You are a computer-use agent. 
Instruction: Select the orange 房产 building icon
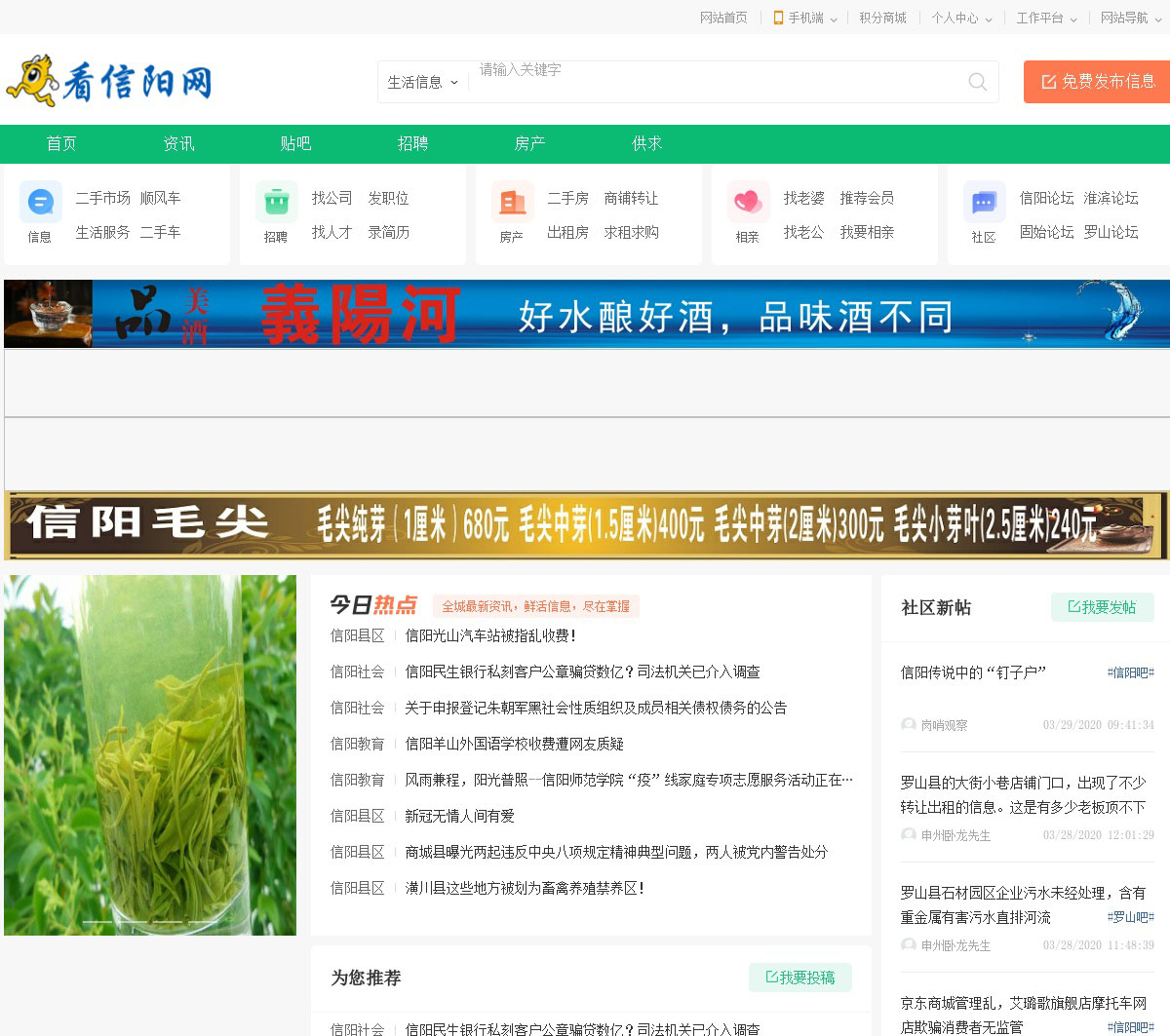(512, 202)
